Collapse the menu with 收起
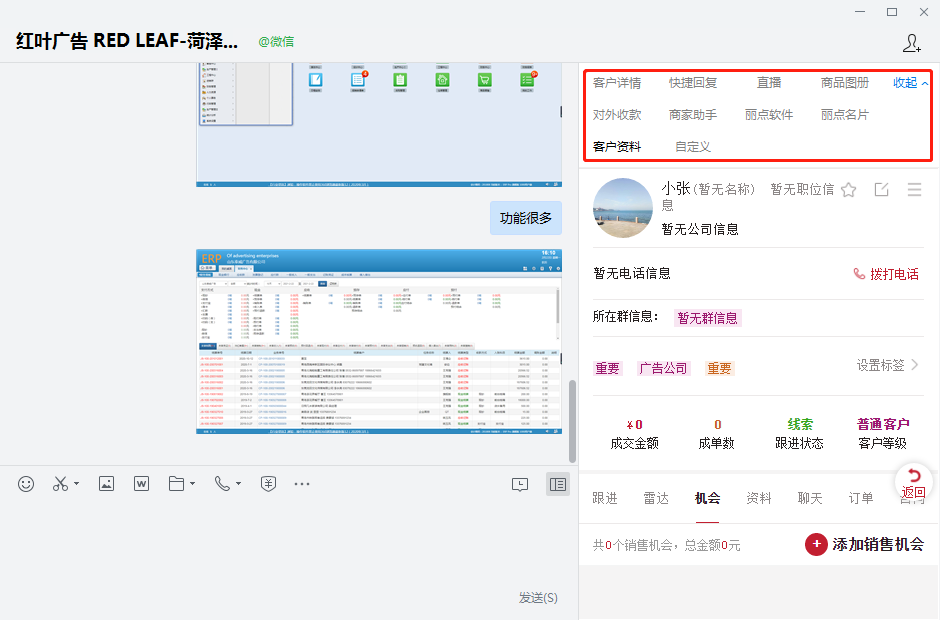The width and height of the screenshot is (940, 620). 910,83
